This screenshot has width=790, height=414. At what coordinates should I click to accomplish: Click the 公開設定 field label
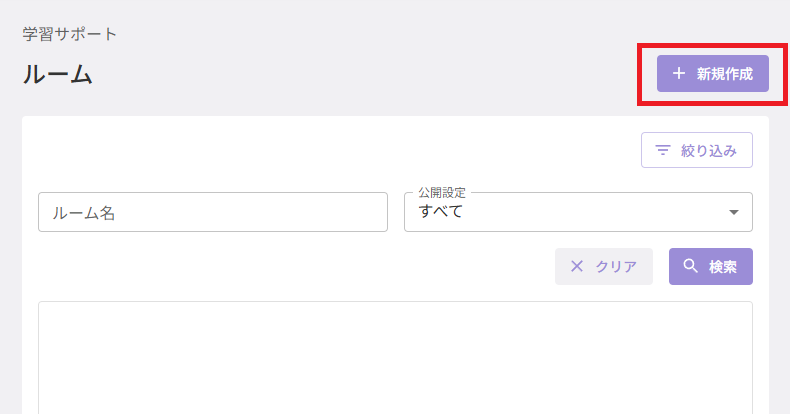442,192
